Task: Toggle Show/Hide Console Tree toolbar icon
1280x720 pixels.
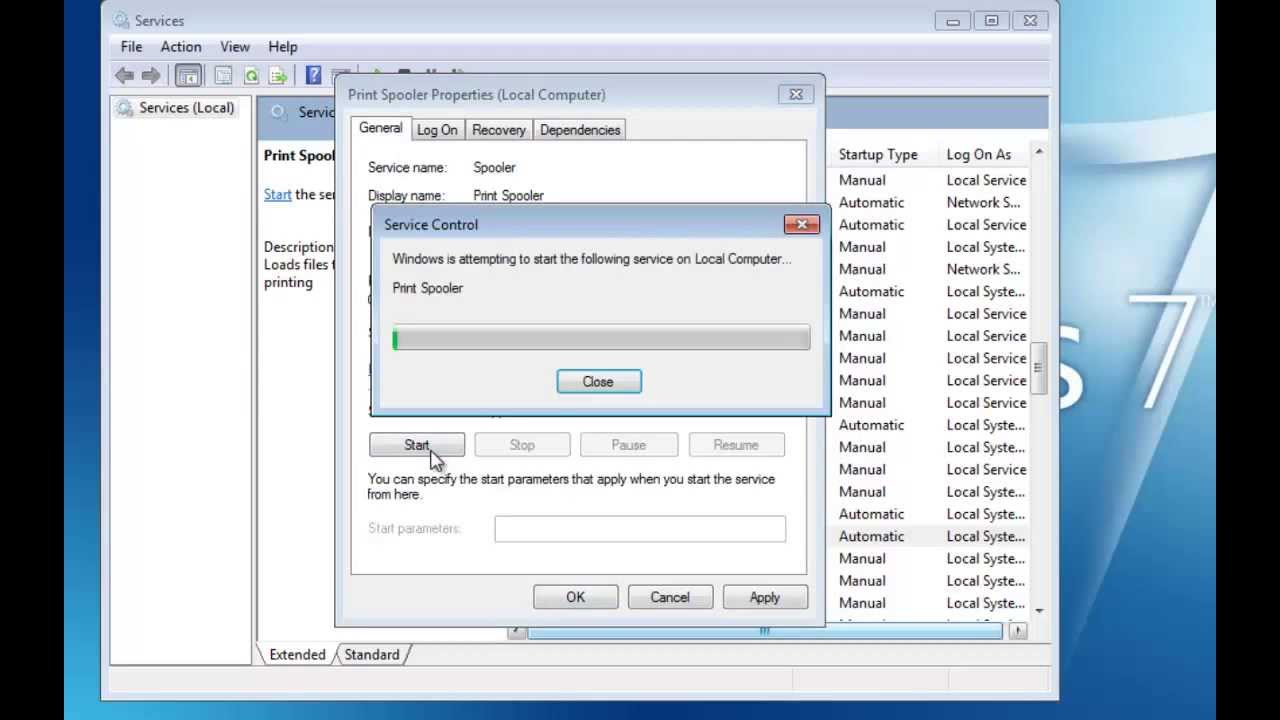Action: pyautogui.click(x=188, y=75)
